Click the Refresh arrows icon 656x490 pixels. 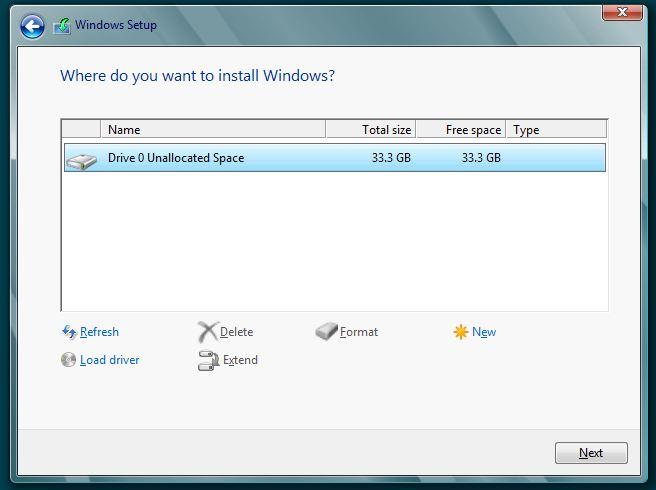tap(69, 332)
